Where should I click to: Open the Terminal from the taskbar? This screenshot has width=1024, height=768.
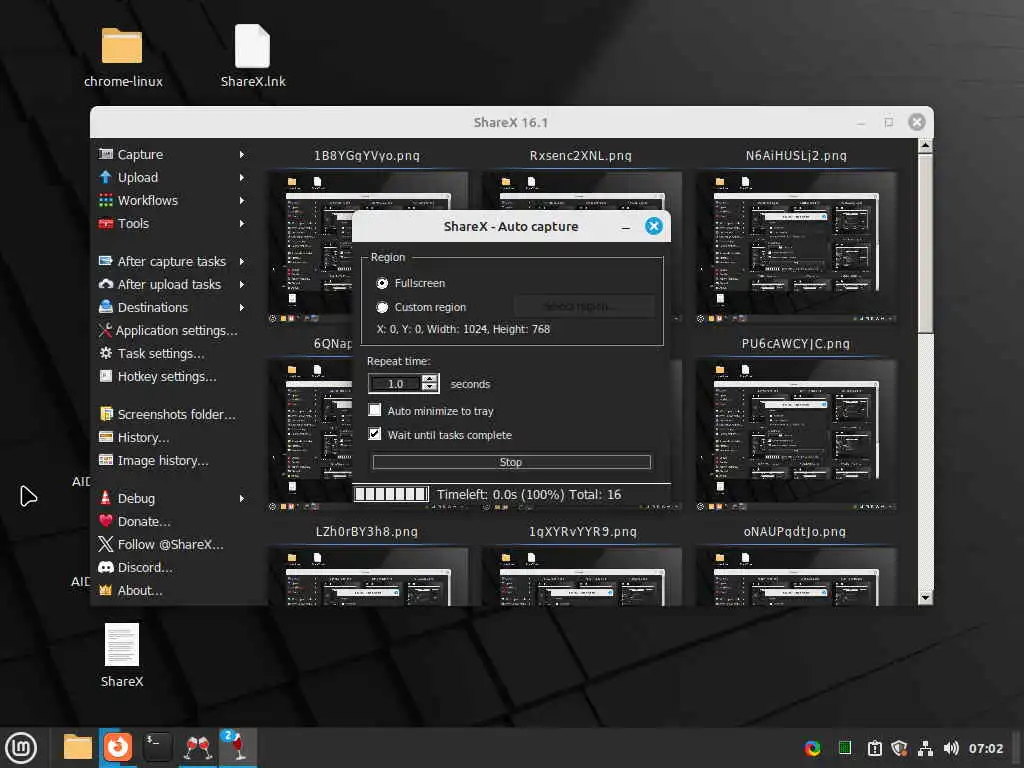click(157, 747)
